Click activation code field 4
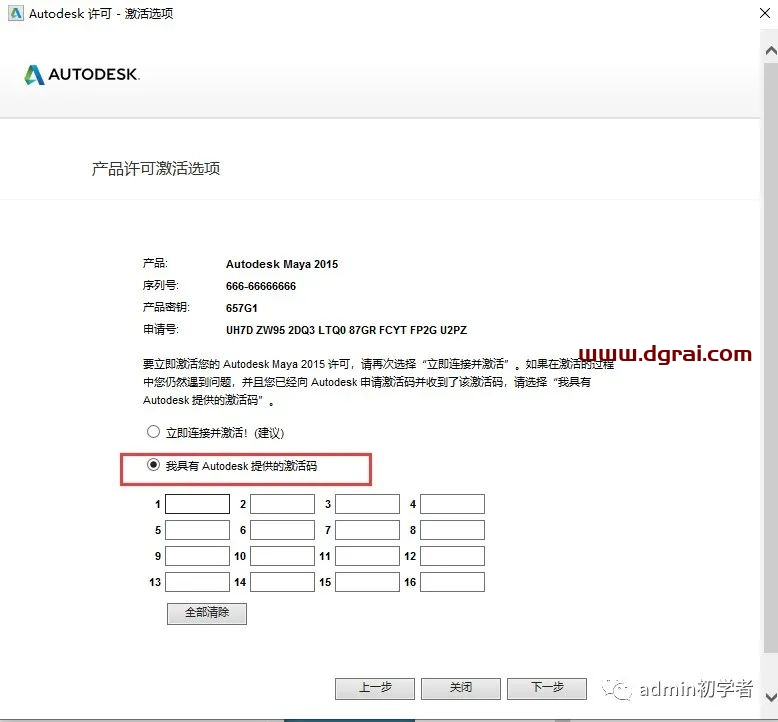Image resolution: width=778 pixels, height=722 pixels. (x=453, y=504)
